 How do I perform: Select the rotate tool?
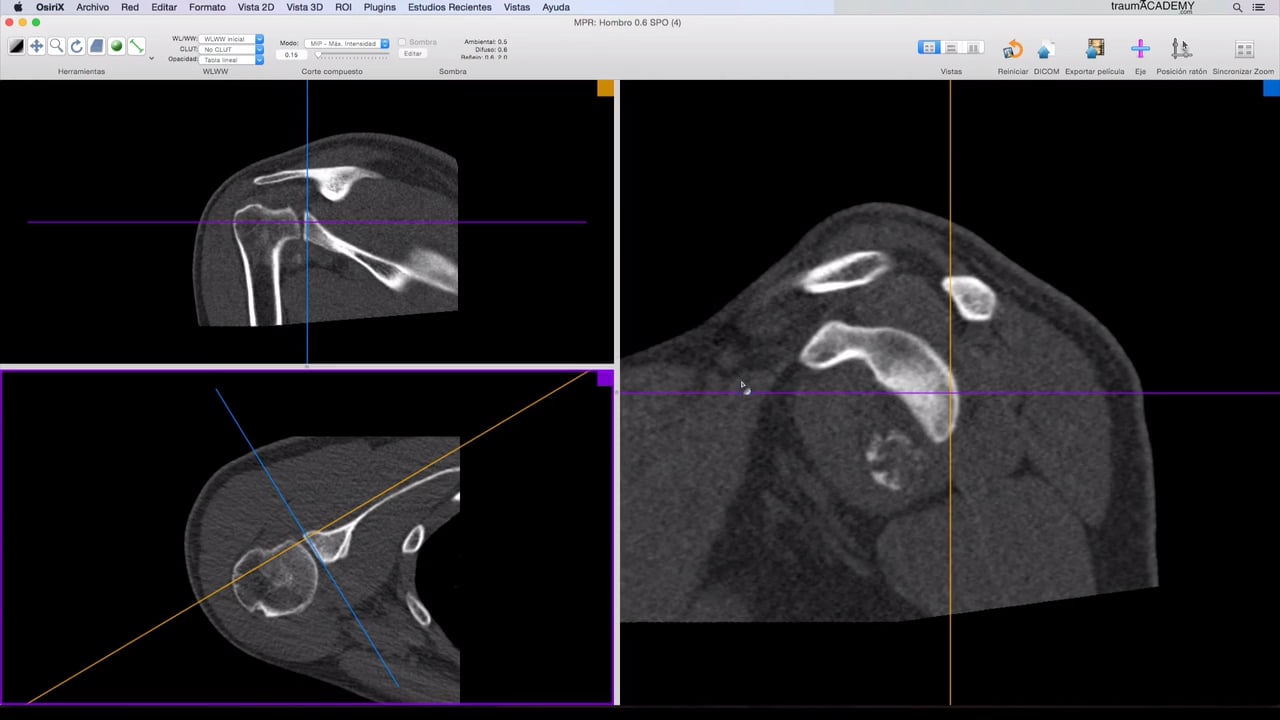[x=76, y=46]
